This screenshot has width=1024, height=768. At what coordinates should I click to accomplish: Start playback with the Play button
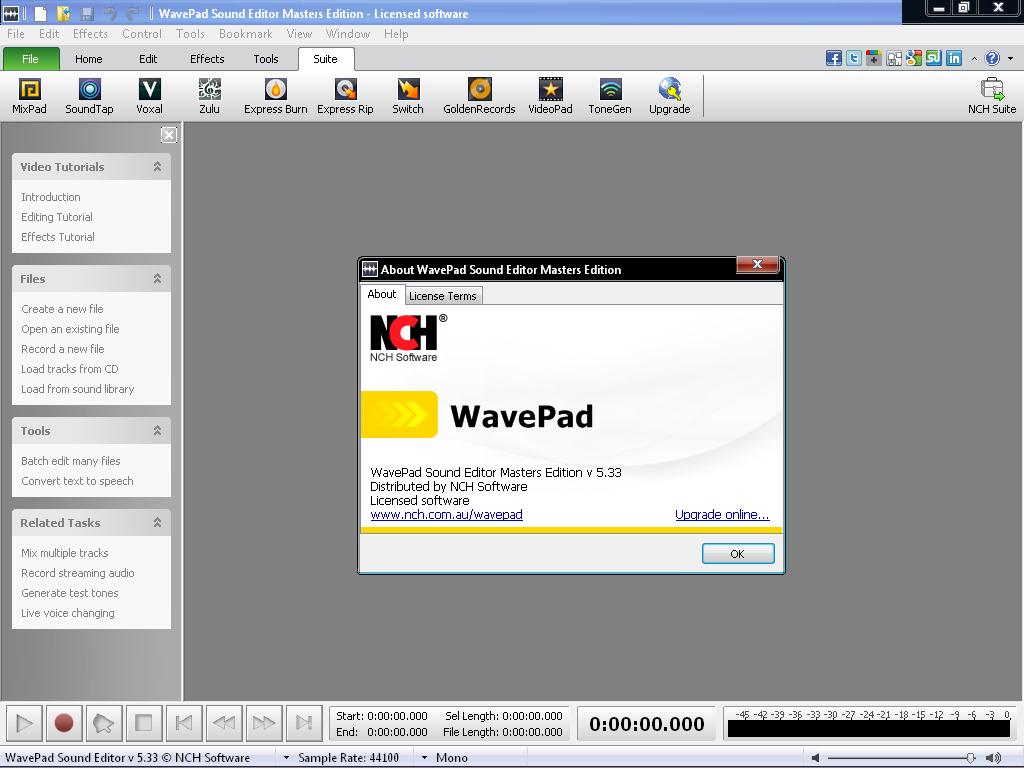[x=24, y=723]
